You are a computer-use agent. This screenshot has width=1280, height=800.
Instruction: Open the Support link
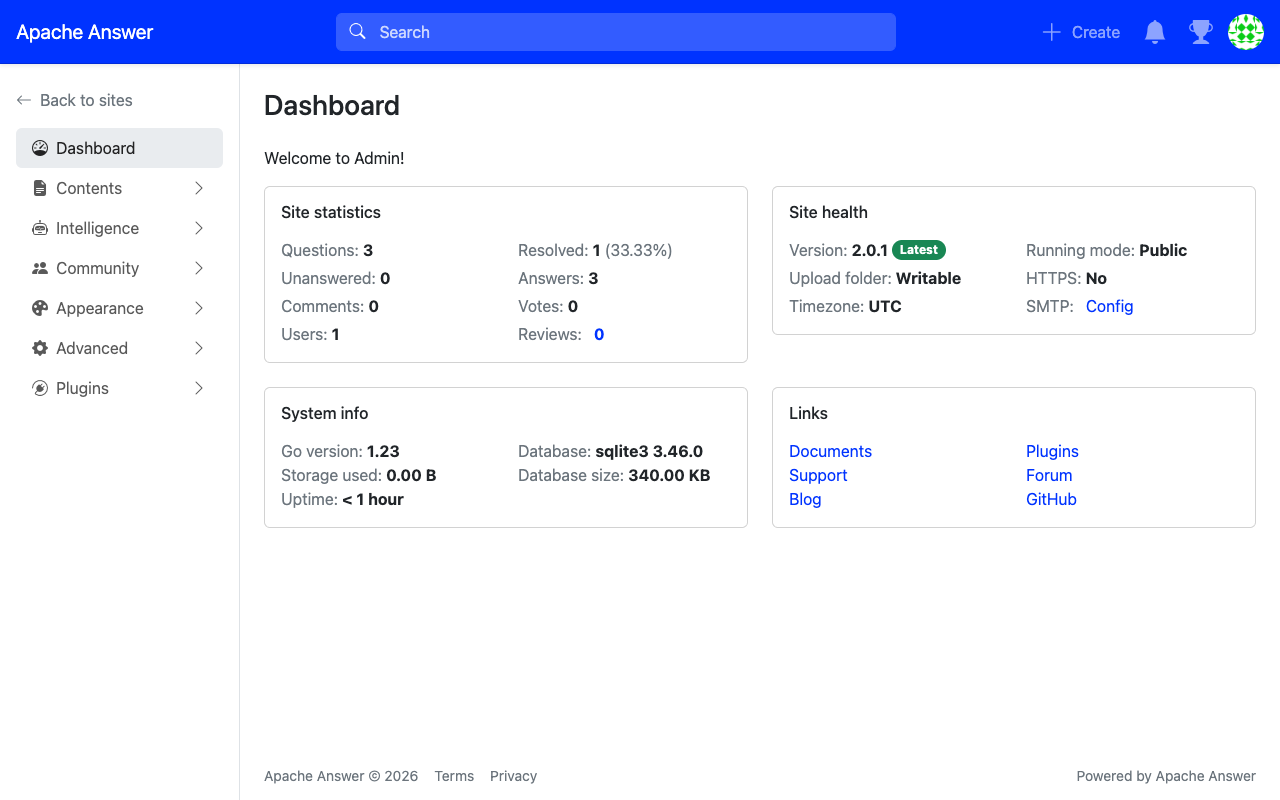click(818, 475)
